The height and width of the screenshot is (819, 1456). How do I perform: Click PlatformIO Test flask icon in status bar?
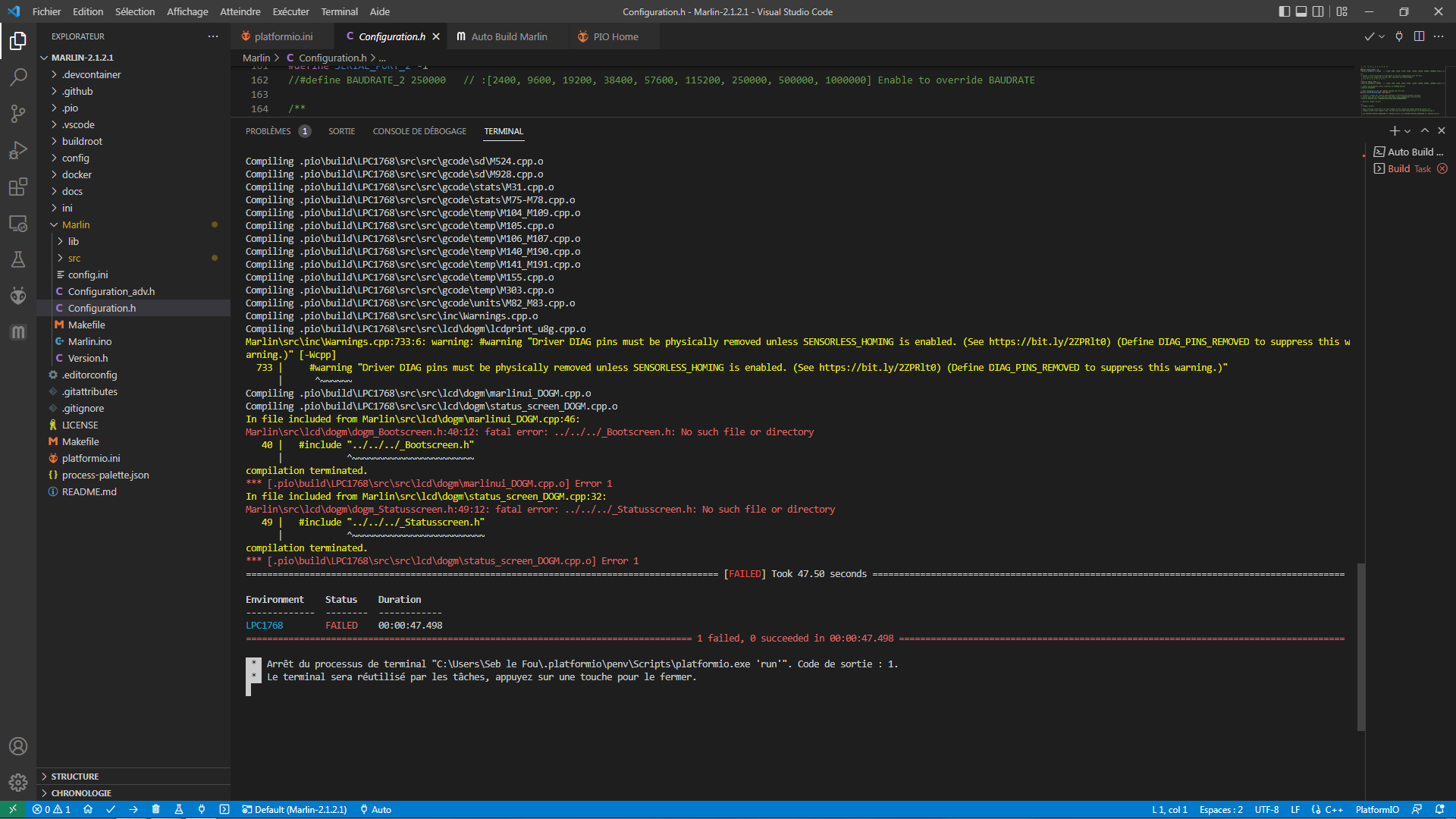pos(179,809)
